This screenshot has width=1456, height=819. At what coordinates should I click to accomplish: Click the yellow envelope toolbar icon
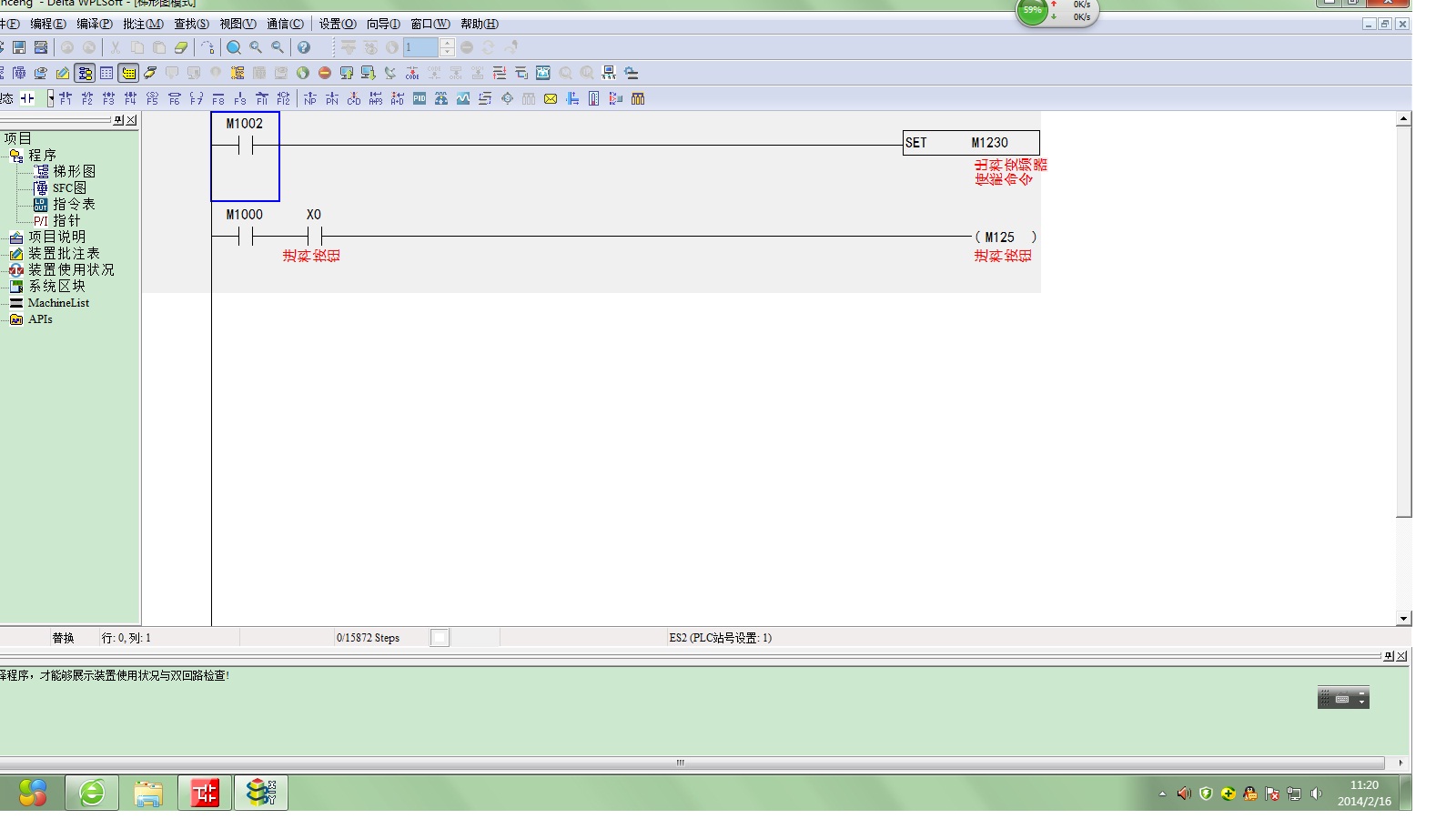(x=551, y=98)
